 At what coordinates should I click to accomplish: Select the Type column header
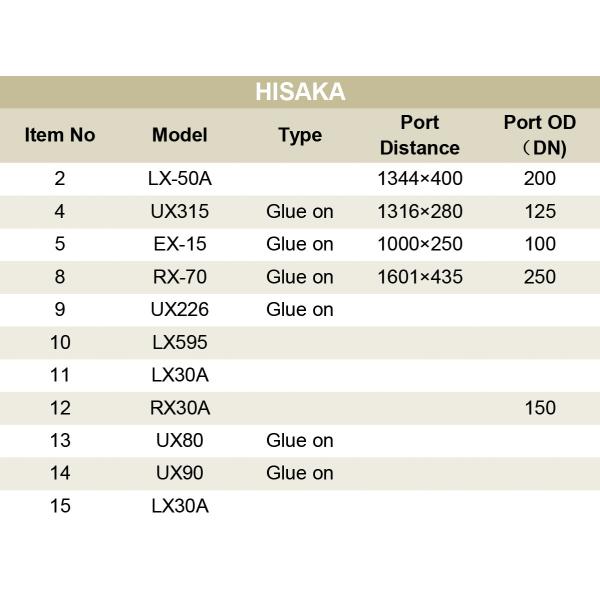pyautogui.click(x=300, y=135)
